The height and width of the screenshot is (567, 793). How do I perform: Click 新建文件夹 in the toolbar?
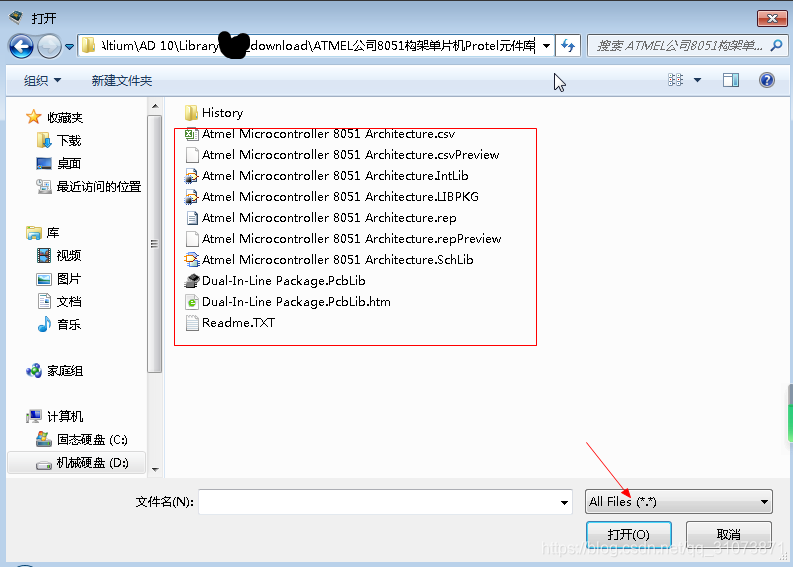(x=121, y=80)
